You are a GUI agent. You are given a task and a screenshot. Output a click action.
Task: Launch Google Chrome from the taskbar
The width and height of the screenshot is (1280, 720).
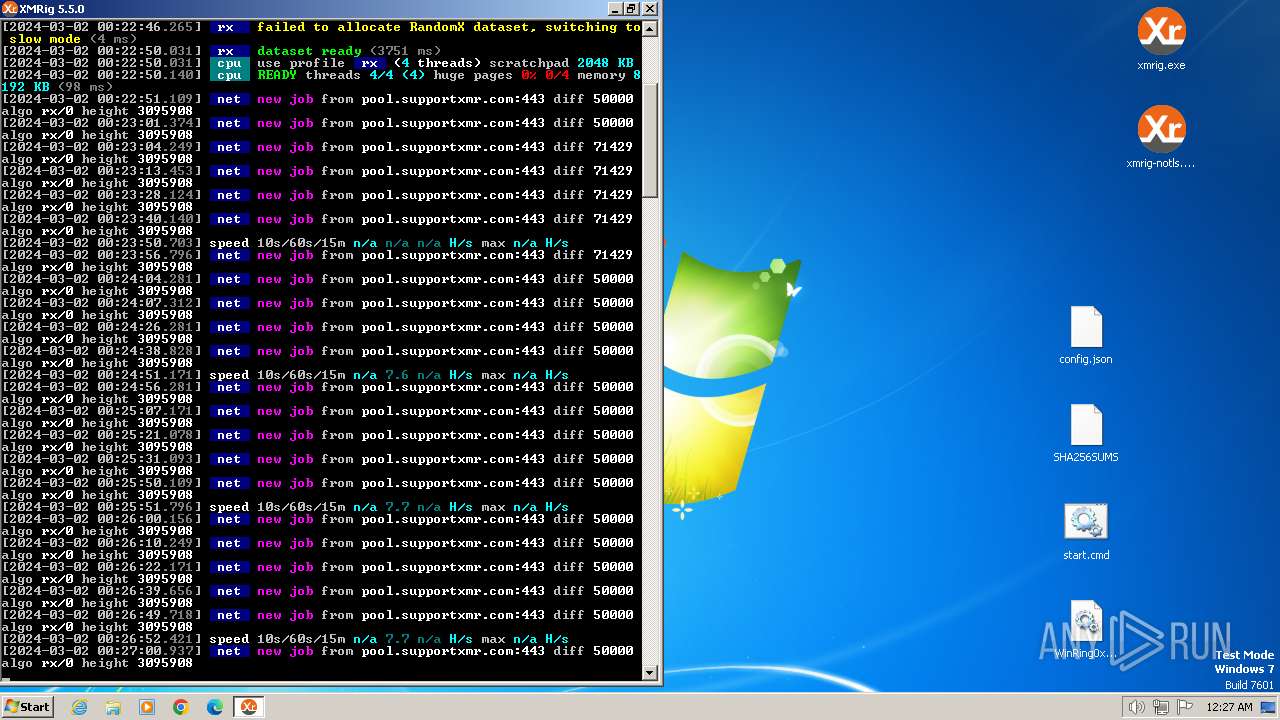(181, 707)
